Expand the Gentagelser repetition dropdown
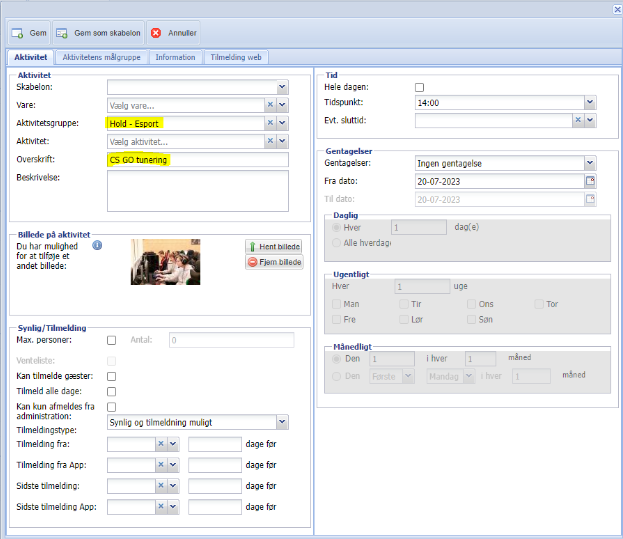This screenshot has width=623, height=539. click(x=590, y=163)
